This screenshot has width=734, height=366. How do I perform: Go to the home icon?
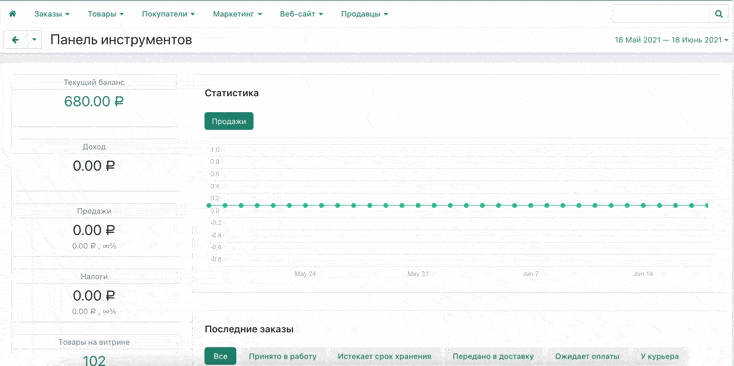tap(13, 14)
